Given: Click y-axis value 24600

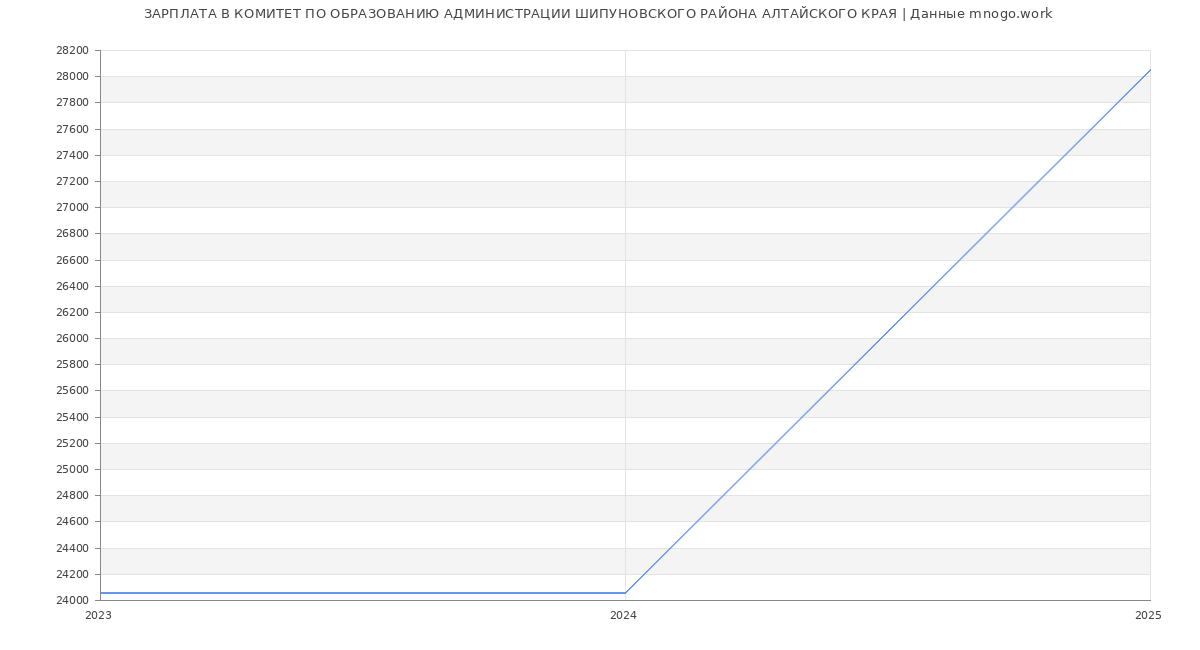Looking at the screenshot, I should 72,521.
